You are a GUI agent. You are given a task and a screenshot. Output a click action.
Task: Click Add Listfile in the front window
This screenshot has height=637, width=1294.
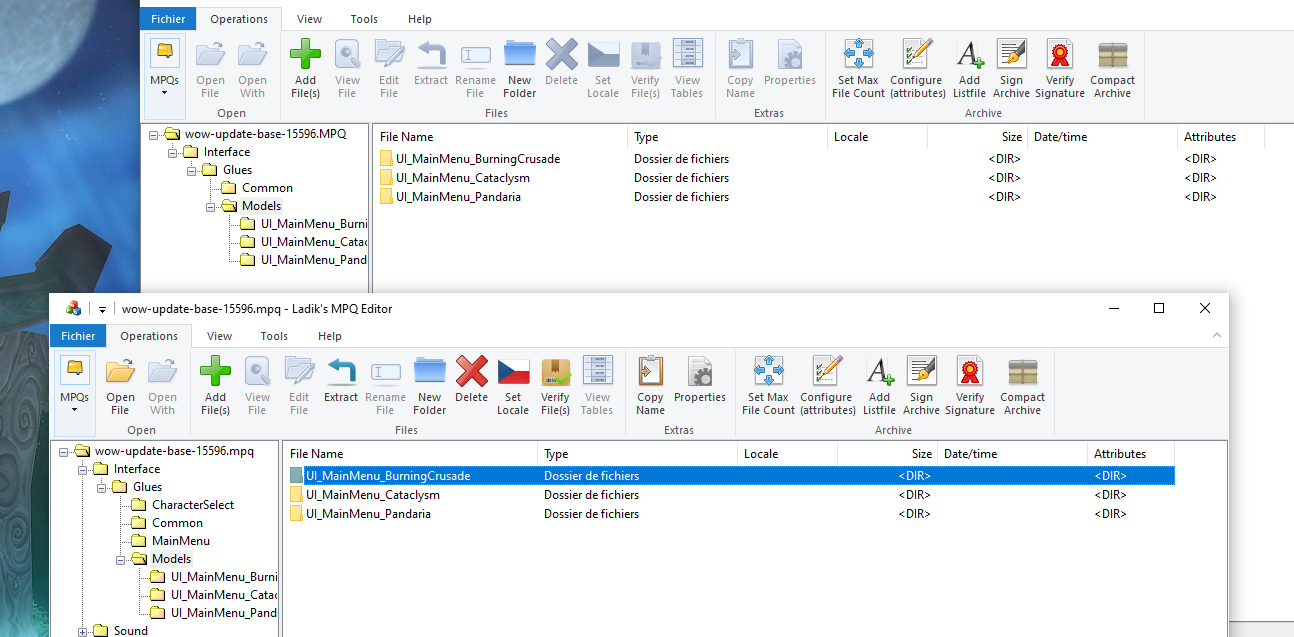pyautogui.click(x=879, y=385)
